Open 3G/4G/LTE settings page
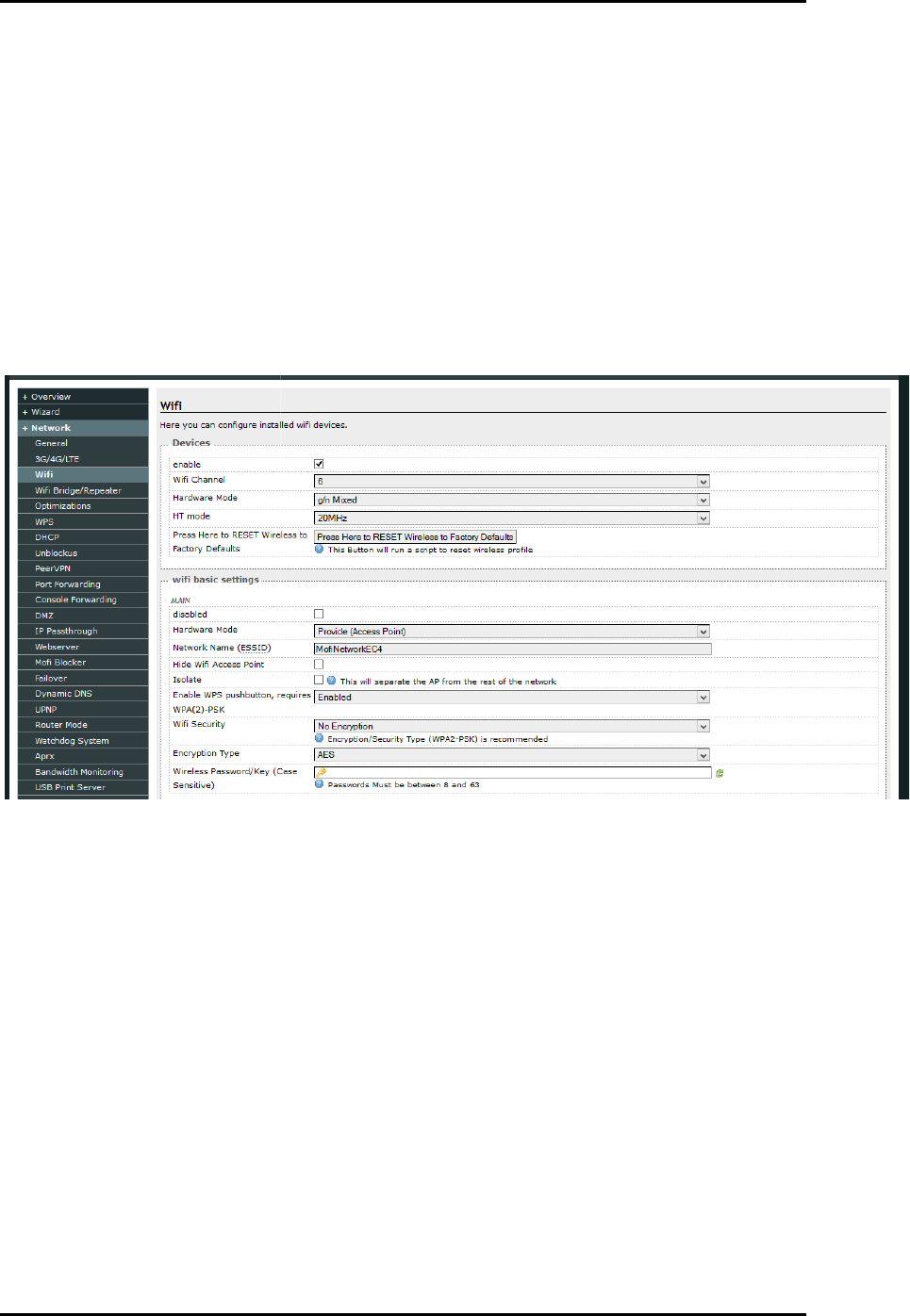 (83, 459)
